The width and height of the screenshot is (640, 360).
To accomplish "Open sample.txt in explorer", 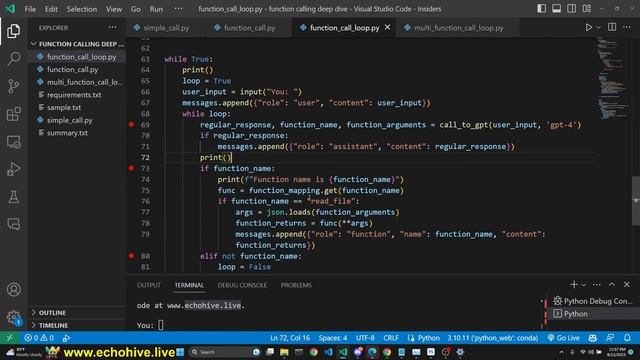I will pos(77,107).
